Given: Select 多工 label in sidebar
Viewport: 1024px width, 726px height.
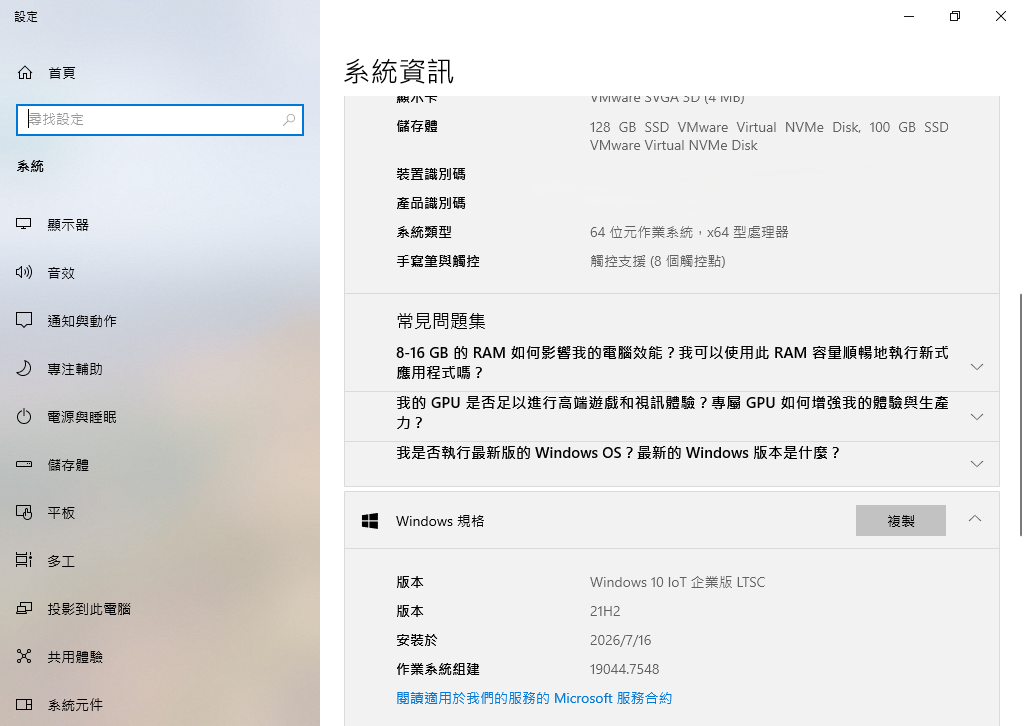Looking at the screenshot, I should (x=61, y=561).
